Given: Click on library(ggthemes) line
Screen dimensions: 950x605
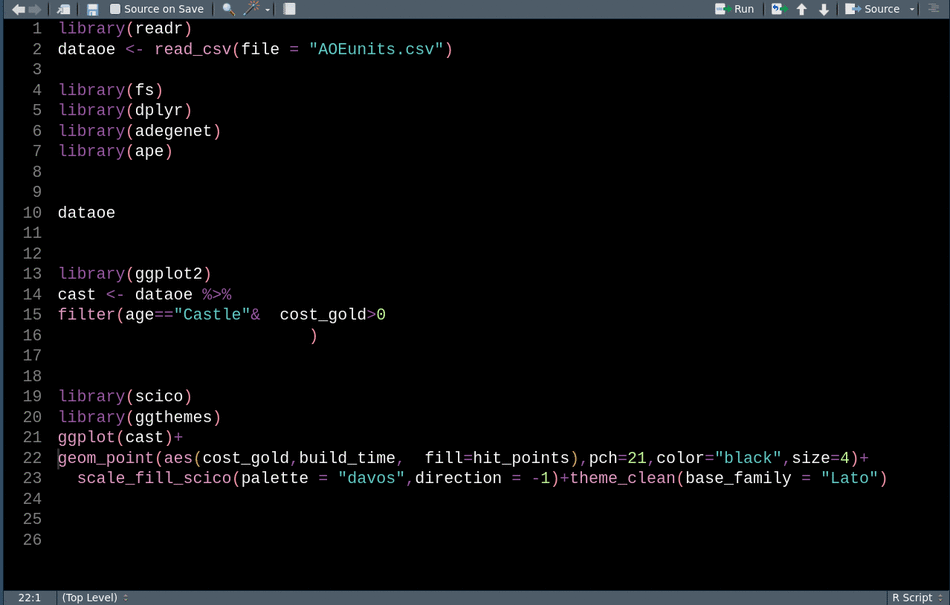Looking at the screenshot, I should (x=139, y=417).
